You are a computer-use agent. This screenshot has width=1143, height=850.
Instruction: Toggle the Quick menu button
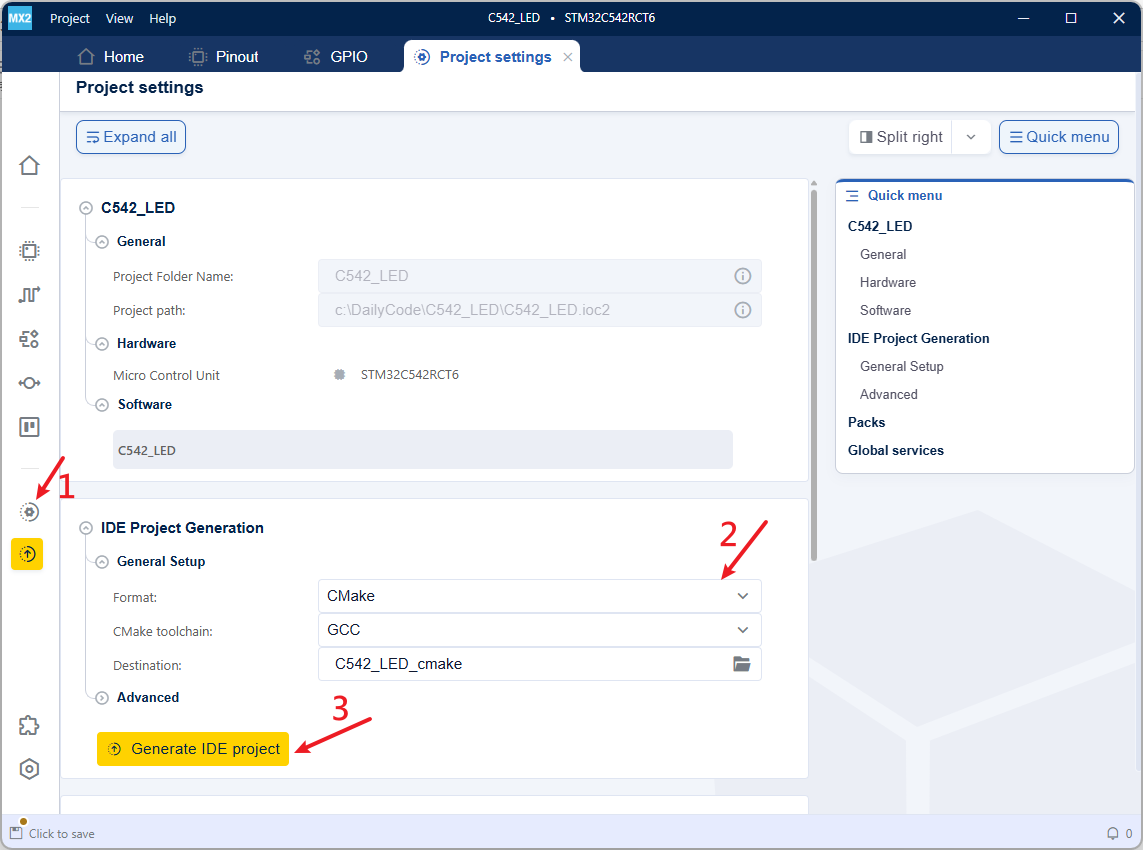[x=1058, y=137]
